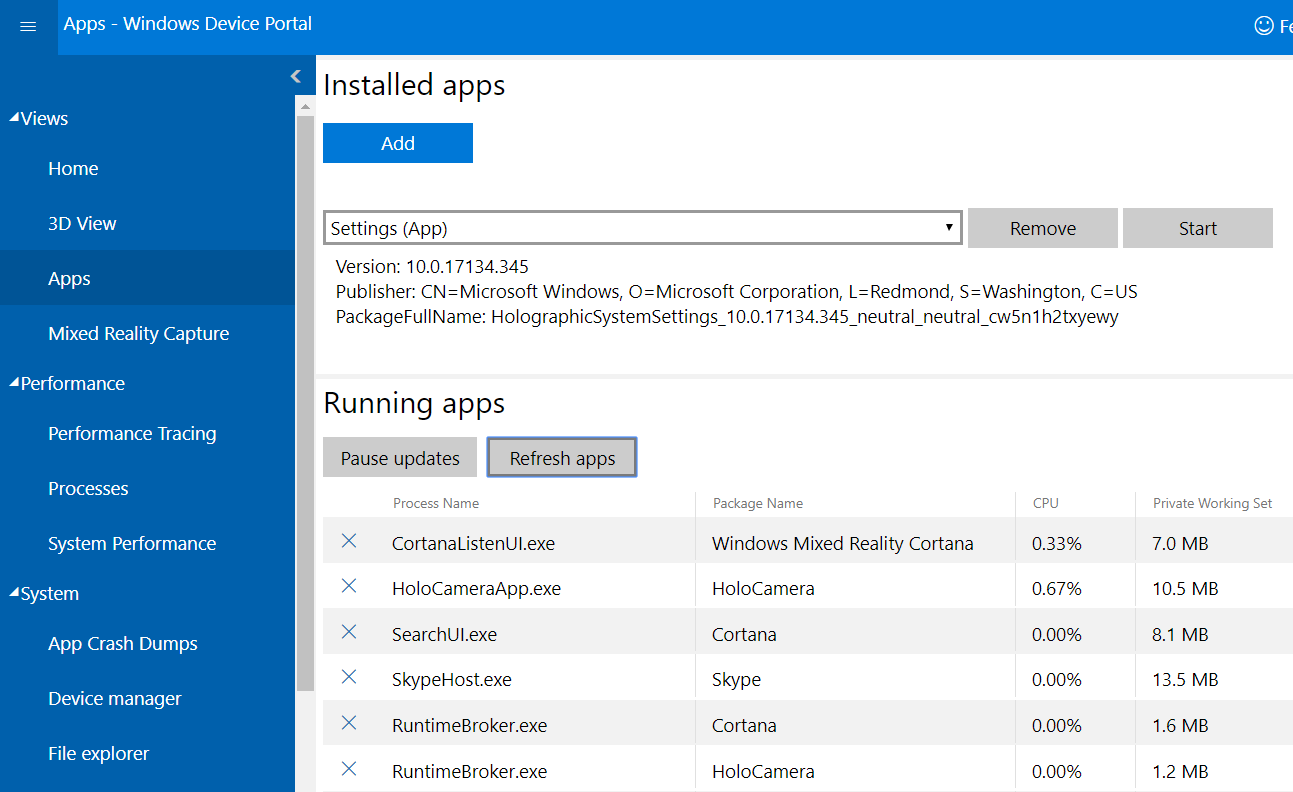Click the 13.5 MB working set value
Viewport: 1293px width, 792px height.
1185,680
